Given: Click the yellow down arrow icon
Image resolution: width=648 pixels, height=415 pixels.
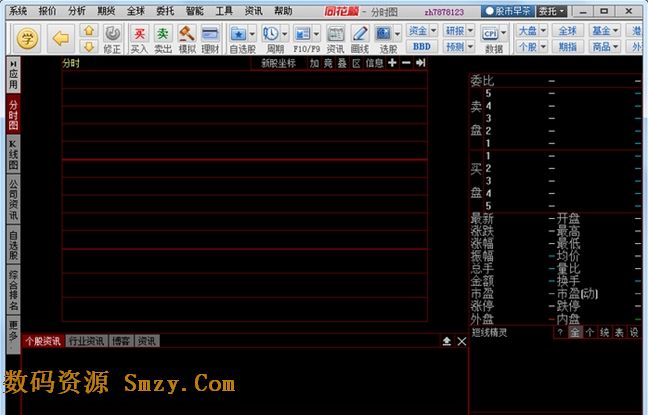Looking at the screenshot, I should pos(89,47).
